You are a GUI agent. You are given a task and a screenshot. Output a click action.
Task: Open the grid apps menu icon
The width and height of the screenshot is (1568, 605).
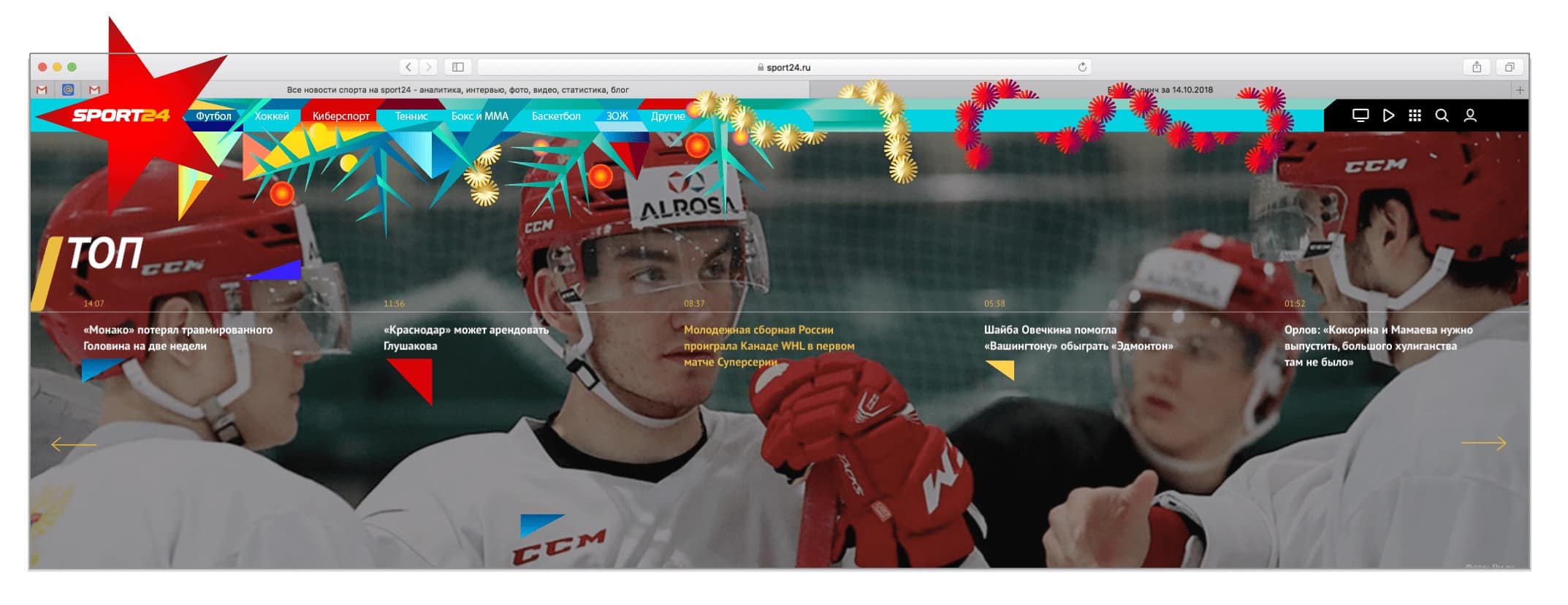point(1415,115)
